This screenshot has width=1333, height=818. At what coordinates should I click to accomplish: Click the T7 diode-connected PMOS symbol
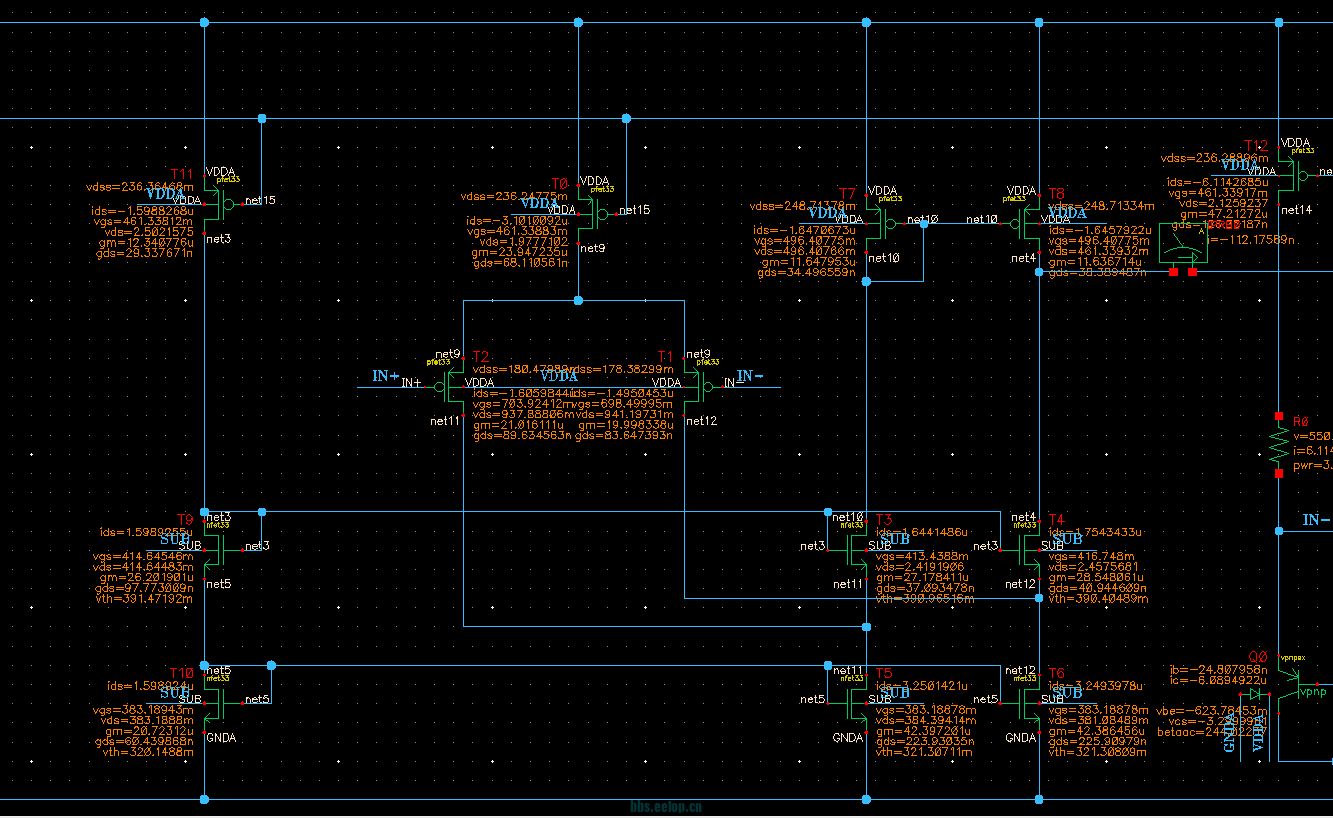[877, 224]
